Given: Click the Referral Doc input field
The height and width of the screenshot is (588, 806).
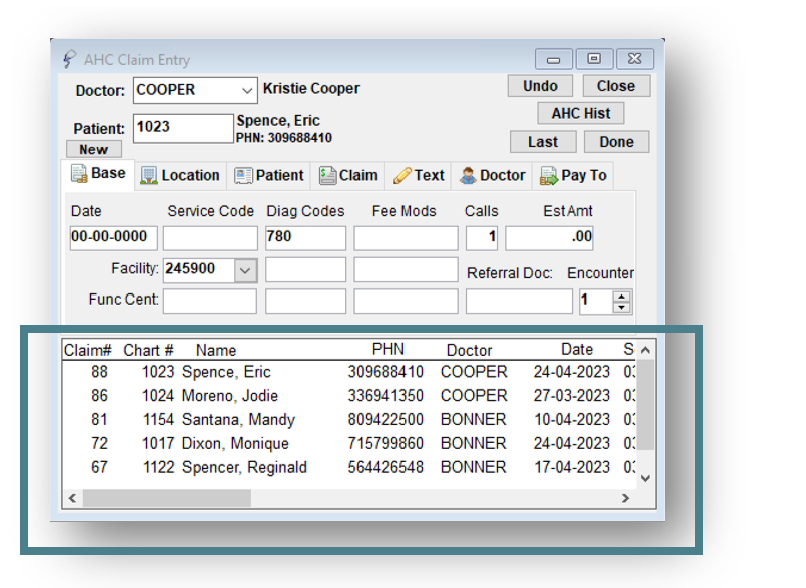Looking at the screenshot, I should click(519, 301).
